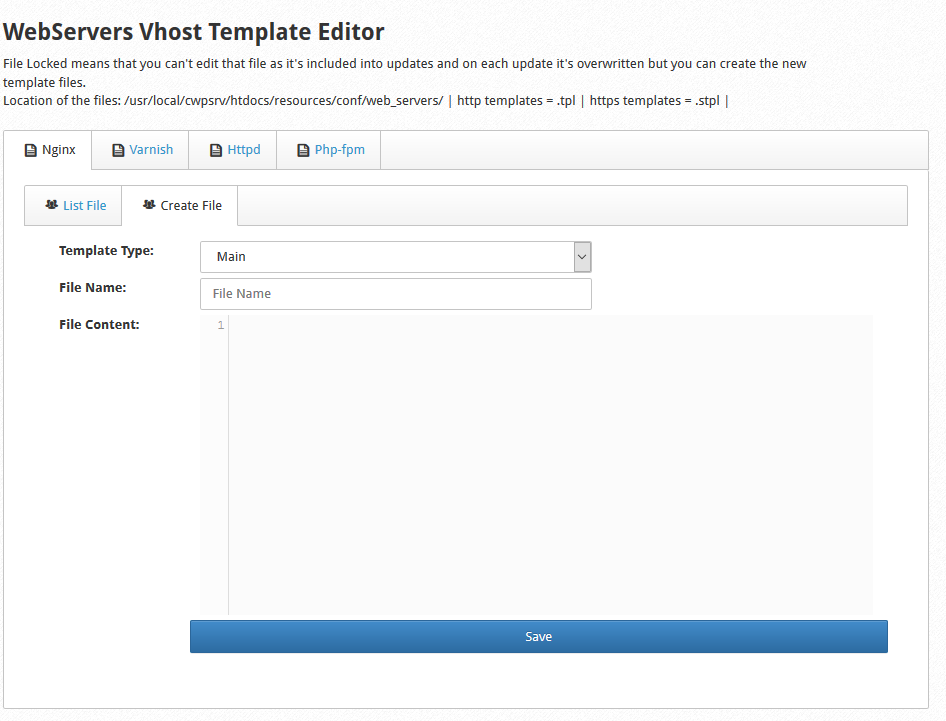Click the Template Type label

point(106,250)
